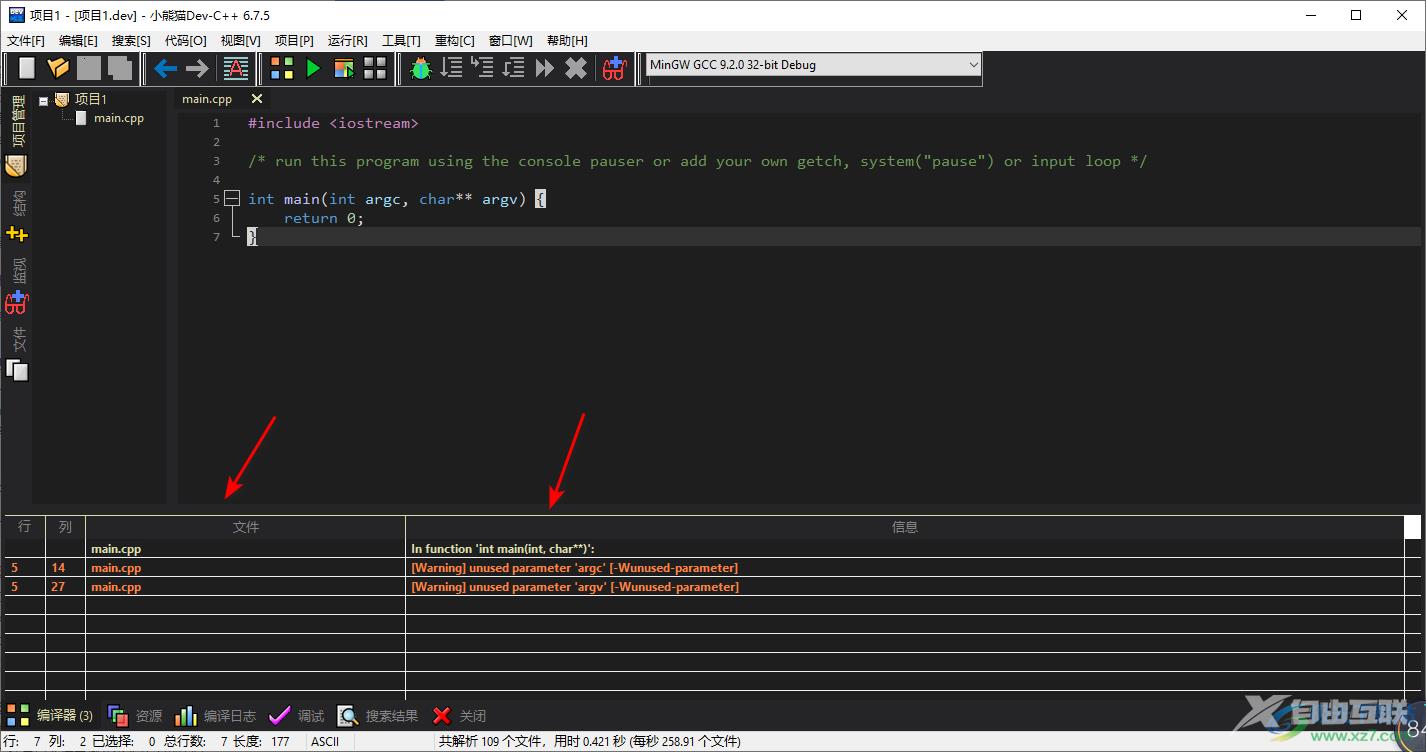Screen dimensions: 1426x752
Task: Go forward with the gray arrow
Action: click(197, 68)
